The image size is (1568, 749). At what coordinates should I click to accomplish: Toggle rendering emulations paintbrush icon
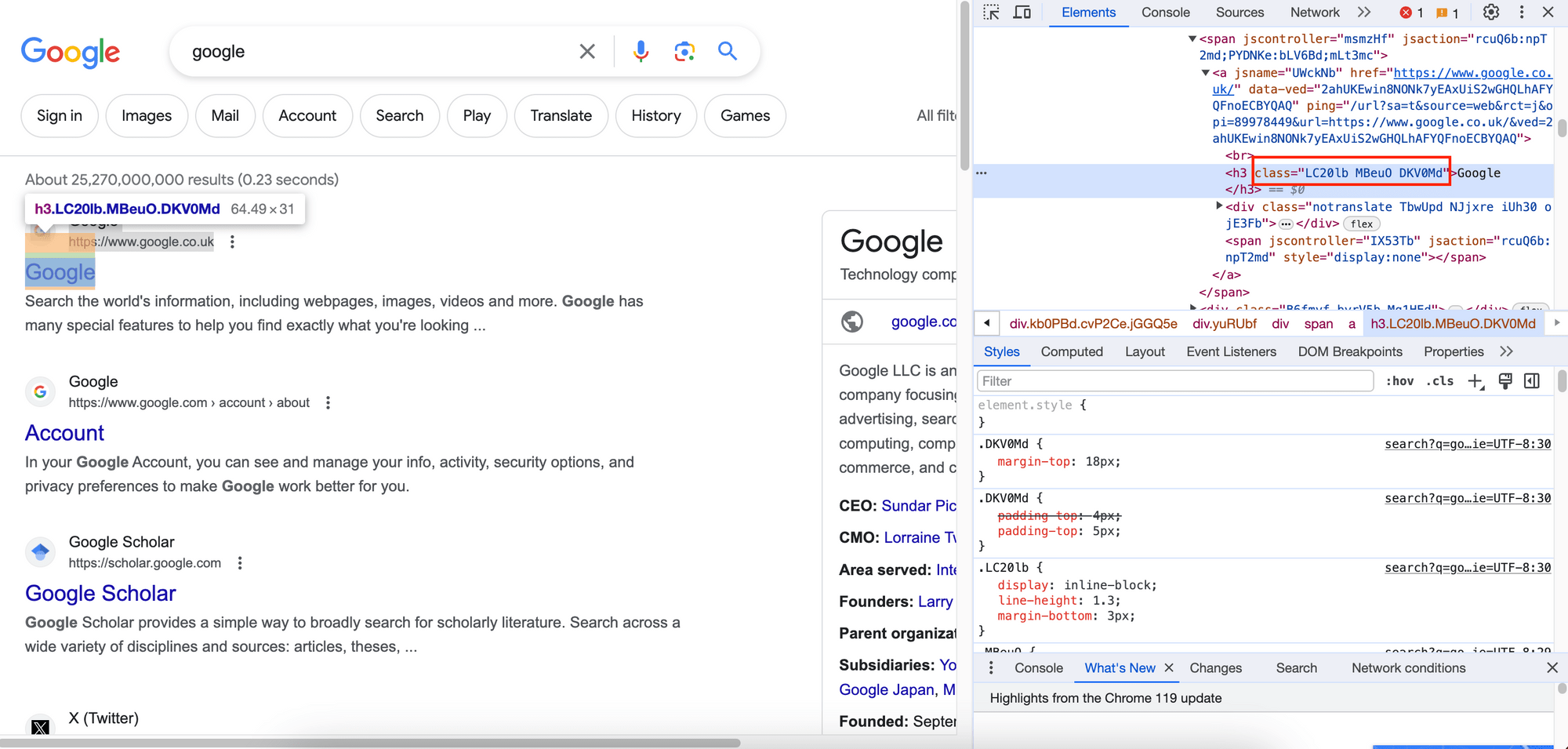click(x=1505, y=381)
